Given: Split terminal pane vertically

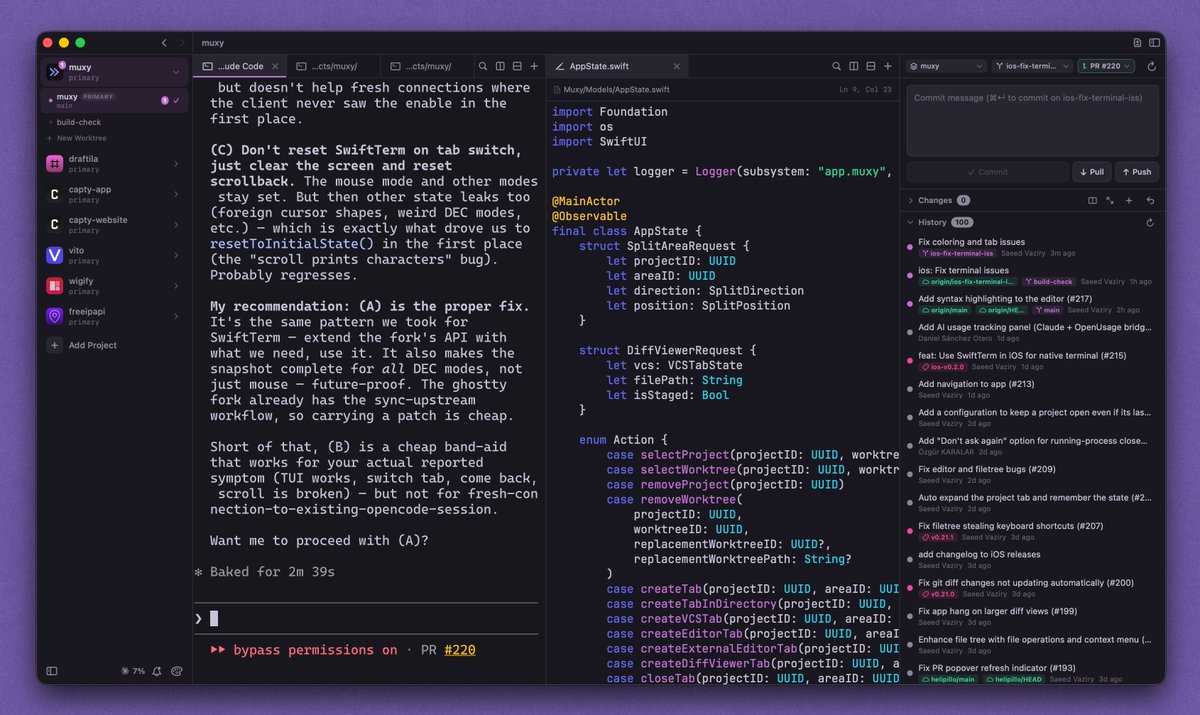Looking at the screenshot, I should coord(500,66).
